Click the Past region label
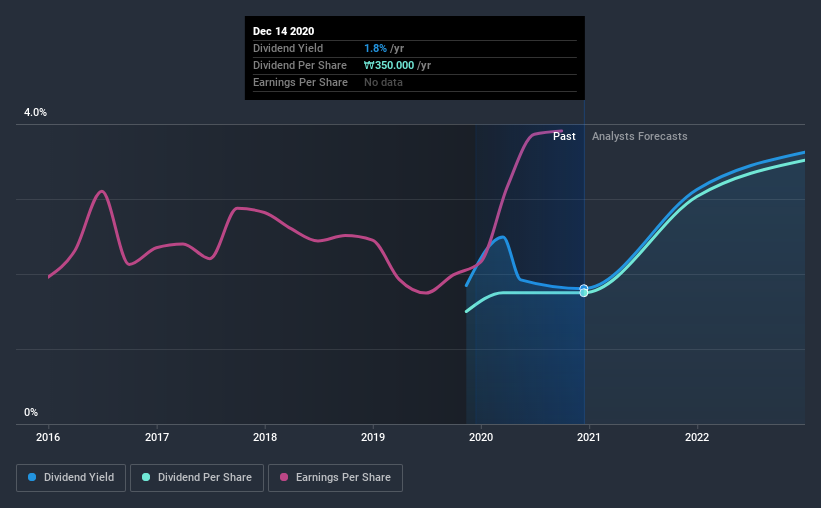The width and height of the screenshot is (821, 508). pos(564,136)
